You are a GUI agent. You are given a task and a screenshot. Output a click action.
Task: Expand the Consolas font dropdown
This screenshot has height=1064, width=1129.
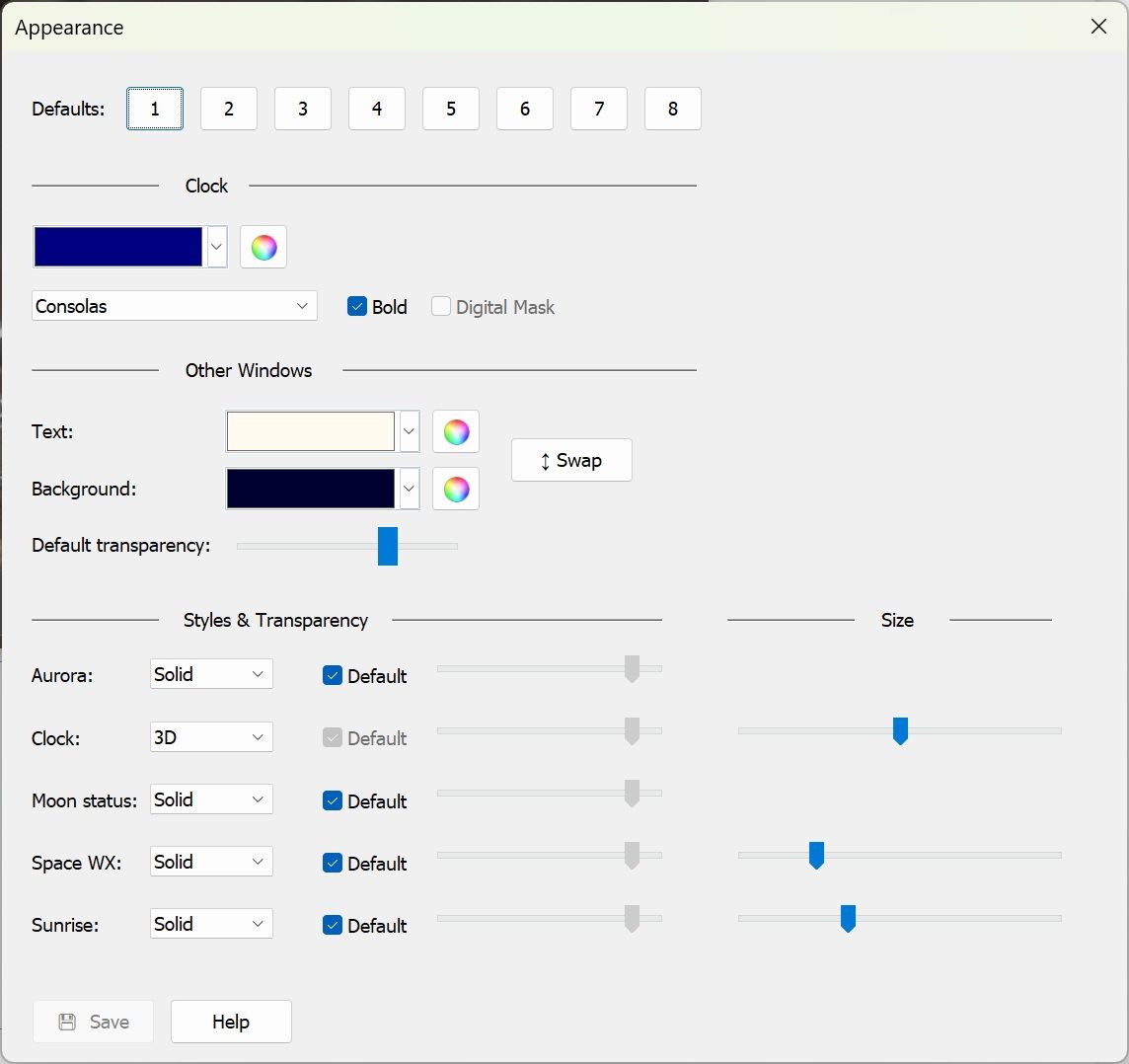pos(175,306)
